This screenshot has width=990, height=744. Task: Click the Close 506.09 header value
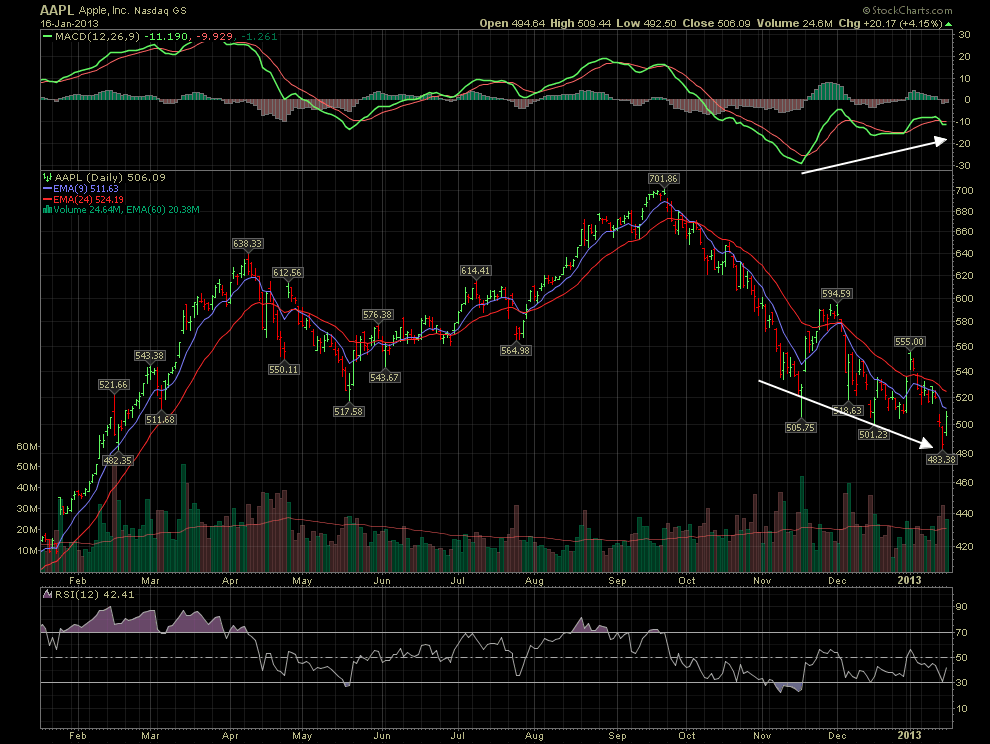tap(716, 23)
